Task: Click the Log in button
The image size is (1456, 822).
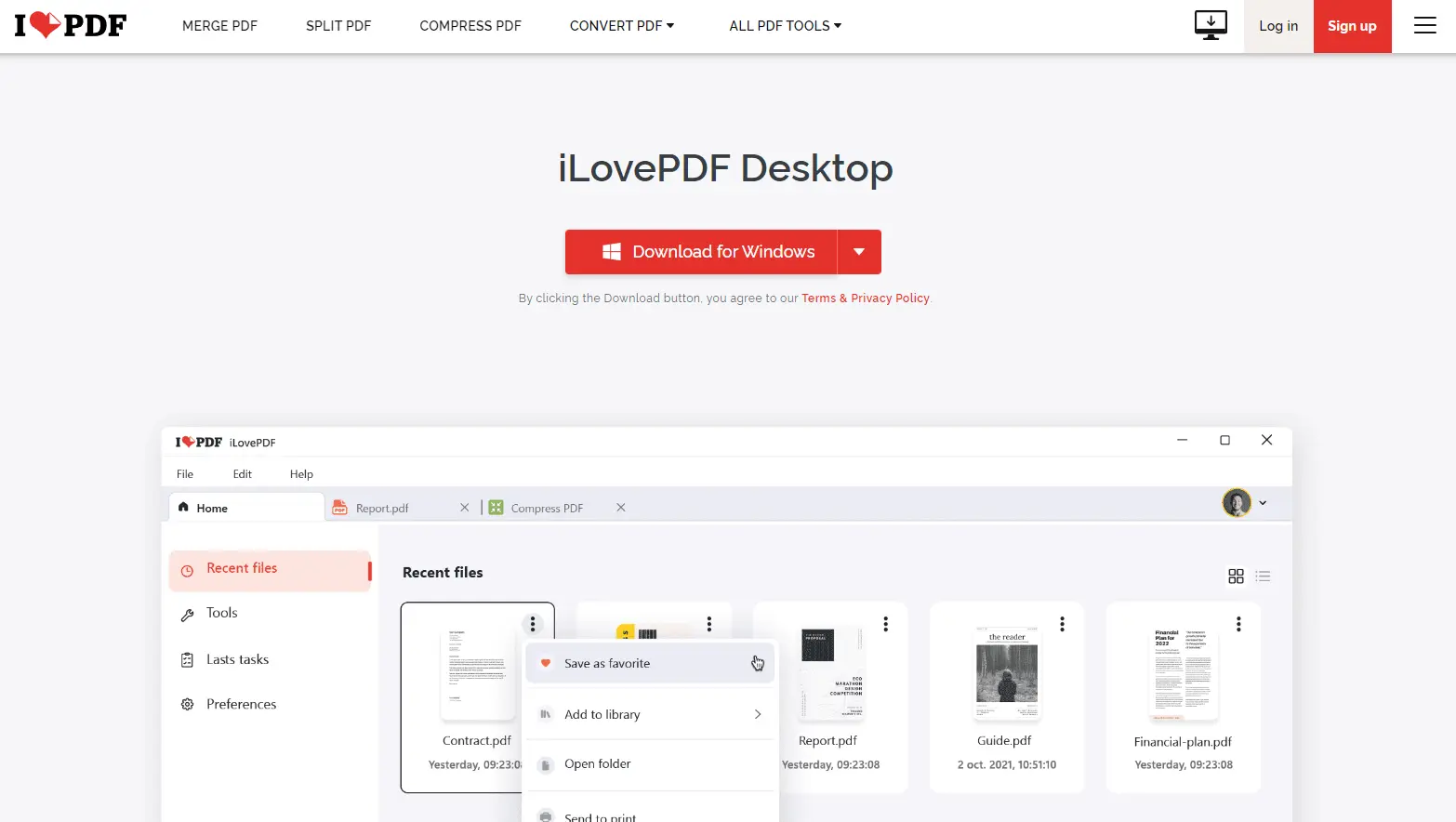Action: (x=1278, y=26)
